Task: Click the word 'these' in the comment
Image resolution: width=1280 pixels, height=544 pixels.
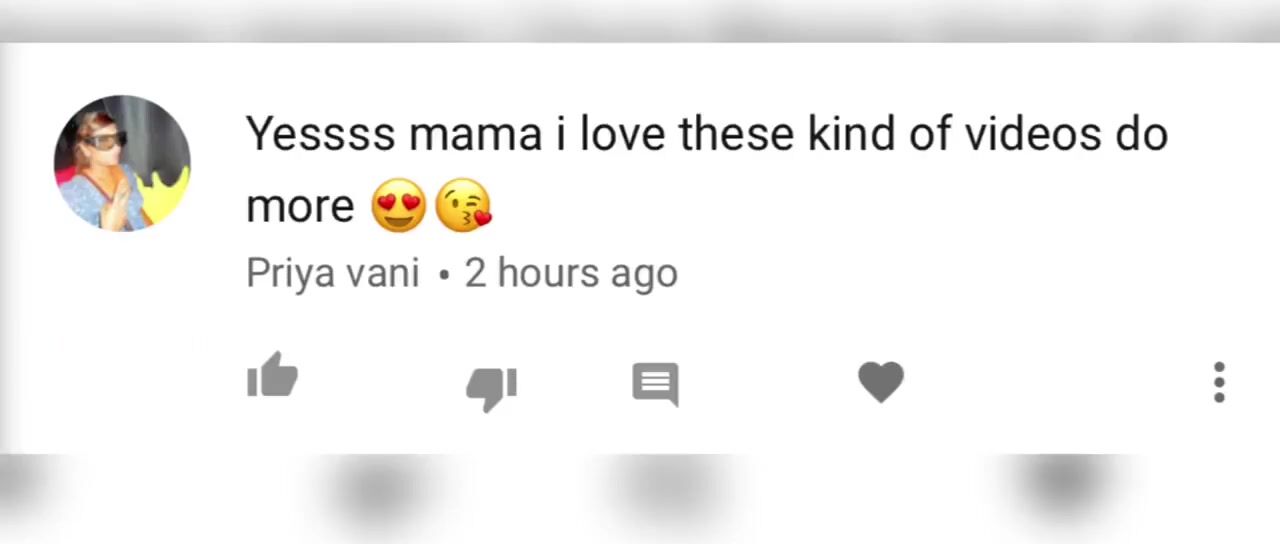Action: 736,134
